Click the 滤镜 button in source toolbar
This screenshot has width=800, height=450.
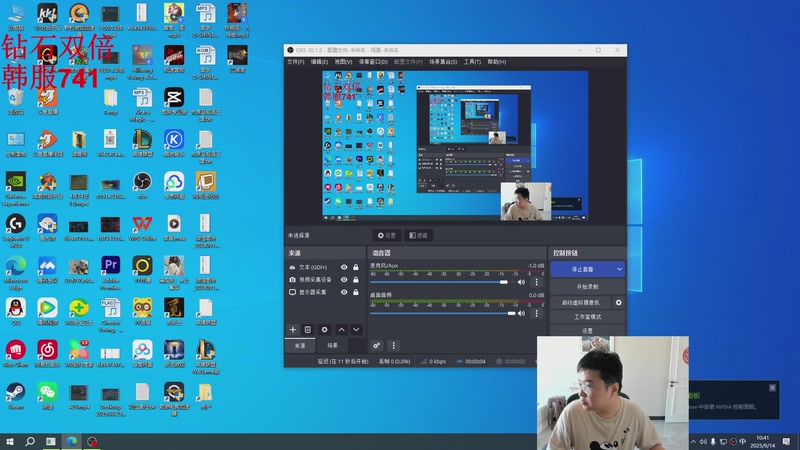(418, 235)
